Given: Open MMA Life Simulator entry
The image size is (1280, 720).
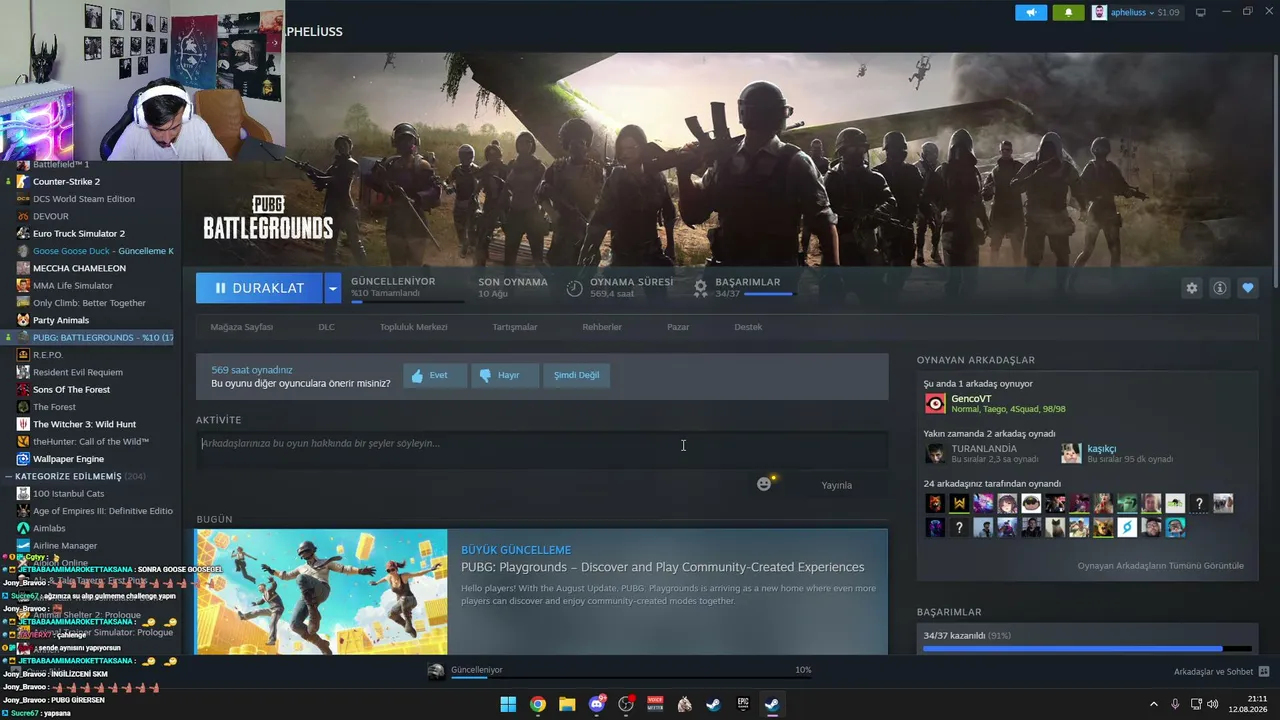Looking at the screenshot, I should click(x=73, y=285).
